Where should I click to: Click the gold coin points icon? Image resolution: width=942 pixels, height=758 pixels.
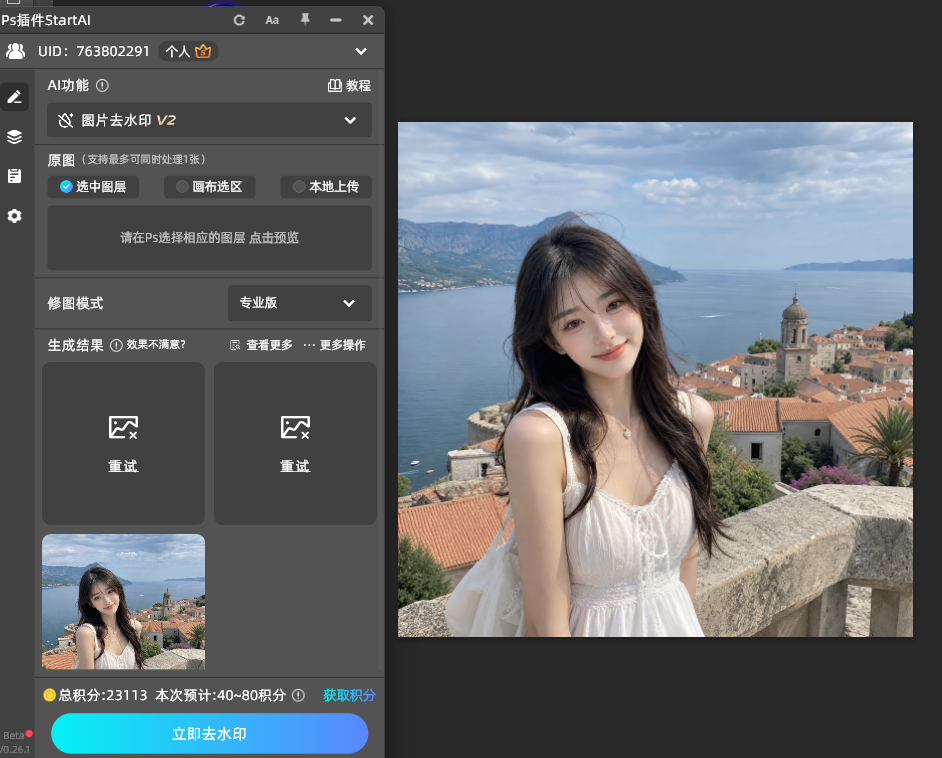[49, 695]
